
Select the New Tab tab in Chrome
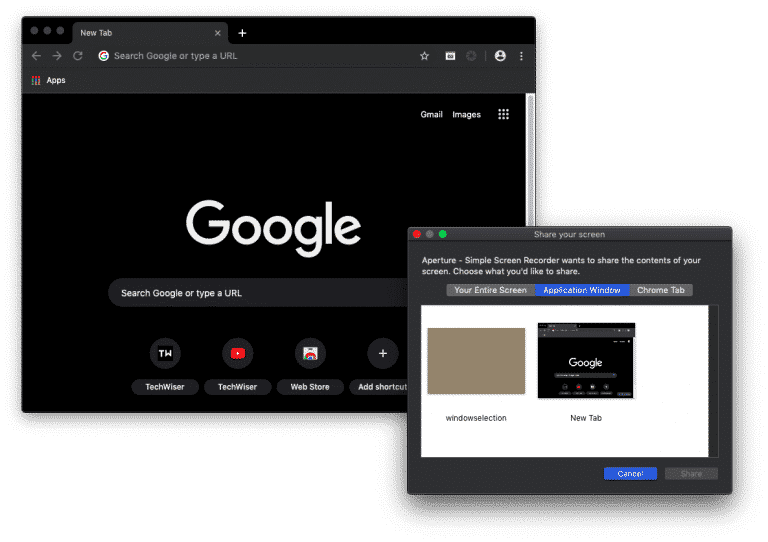coord(149,33)
